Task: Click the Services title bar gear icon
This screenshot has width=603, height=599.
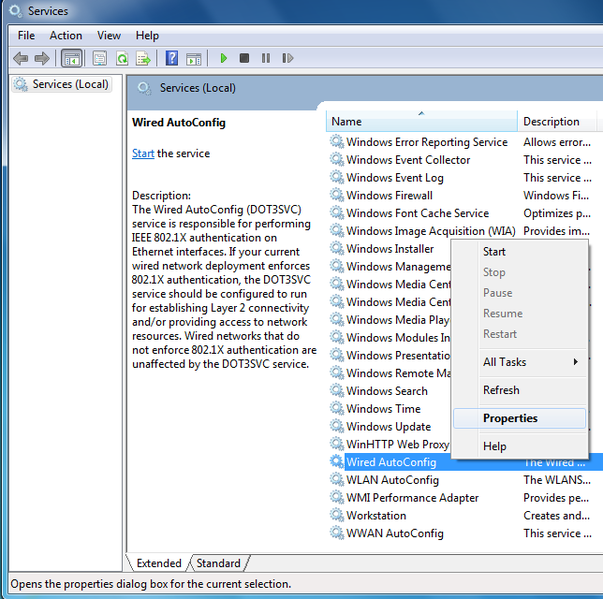Action: click(16, 11)
